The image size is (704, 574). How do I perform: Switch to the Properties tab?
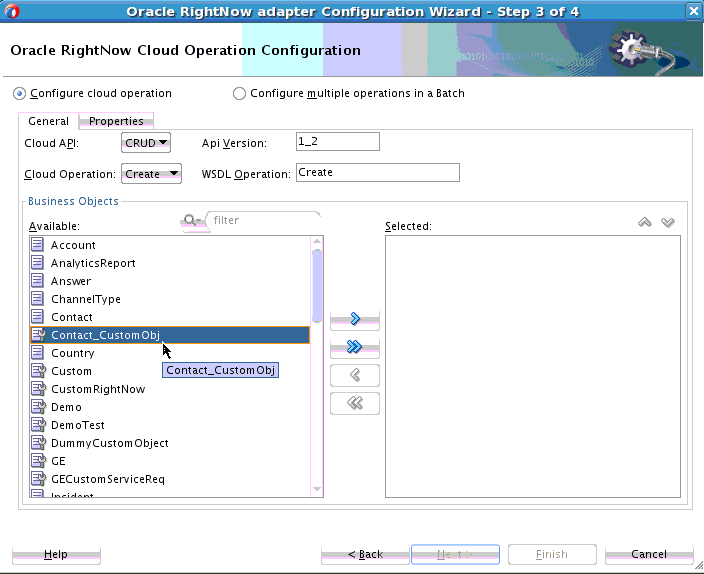pos(116,121)
